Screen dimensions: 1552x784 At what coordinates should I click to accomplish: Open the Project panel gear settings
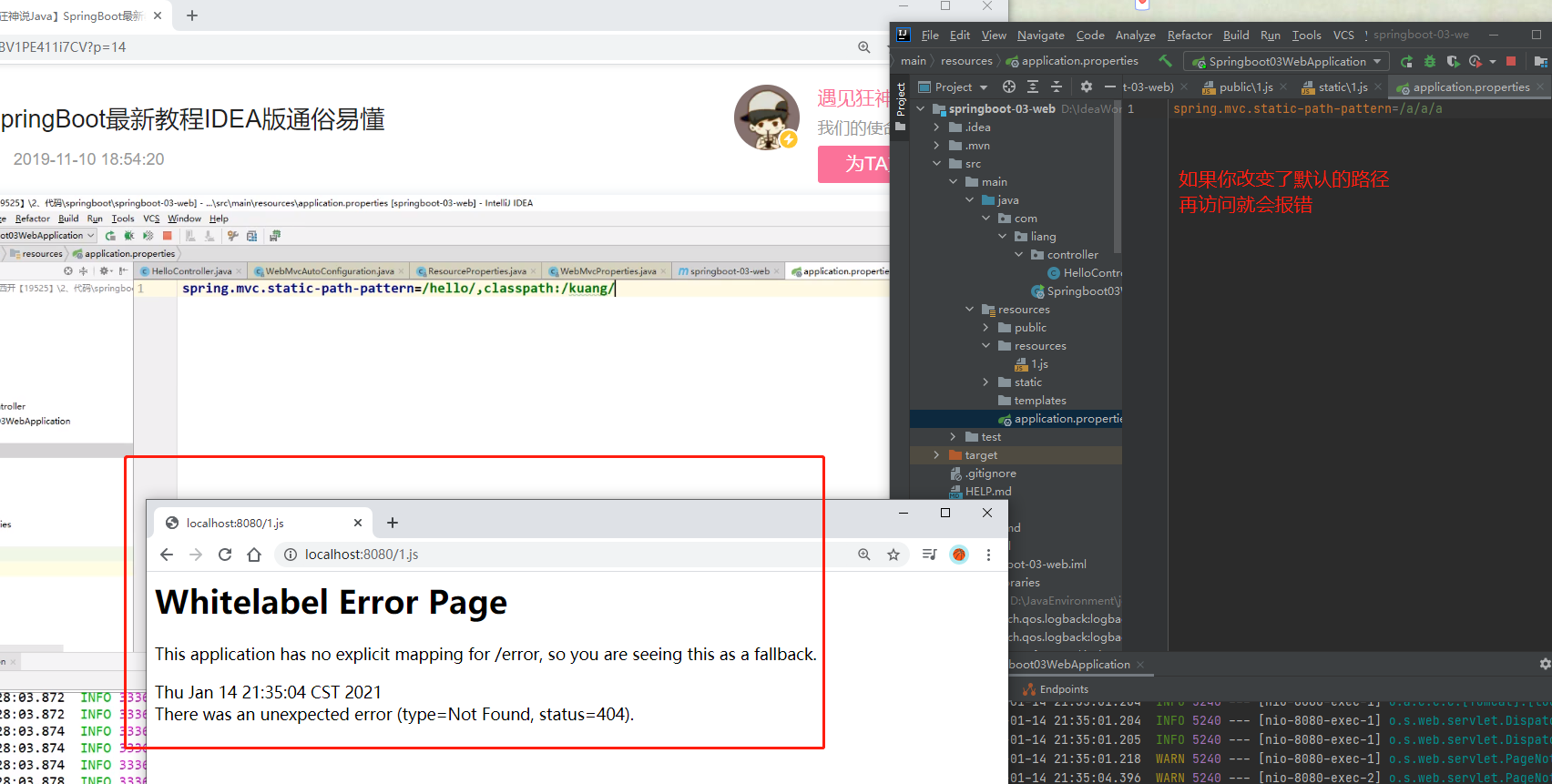pos(1086,87)
